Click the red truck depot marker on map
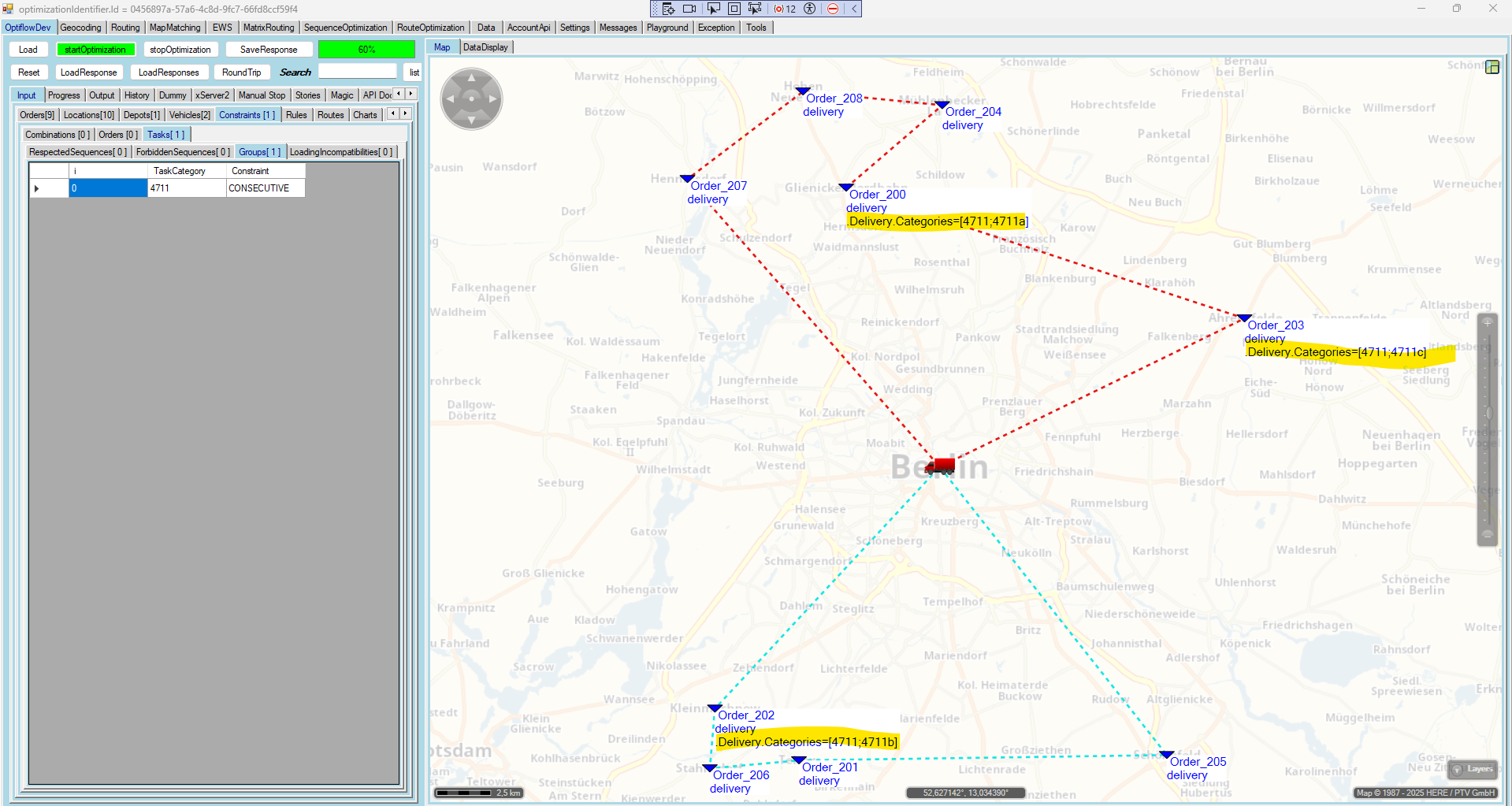1512x806 pixels. (940, 466)
